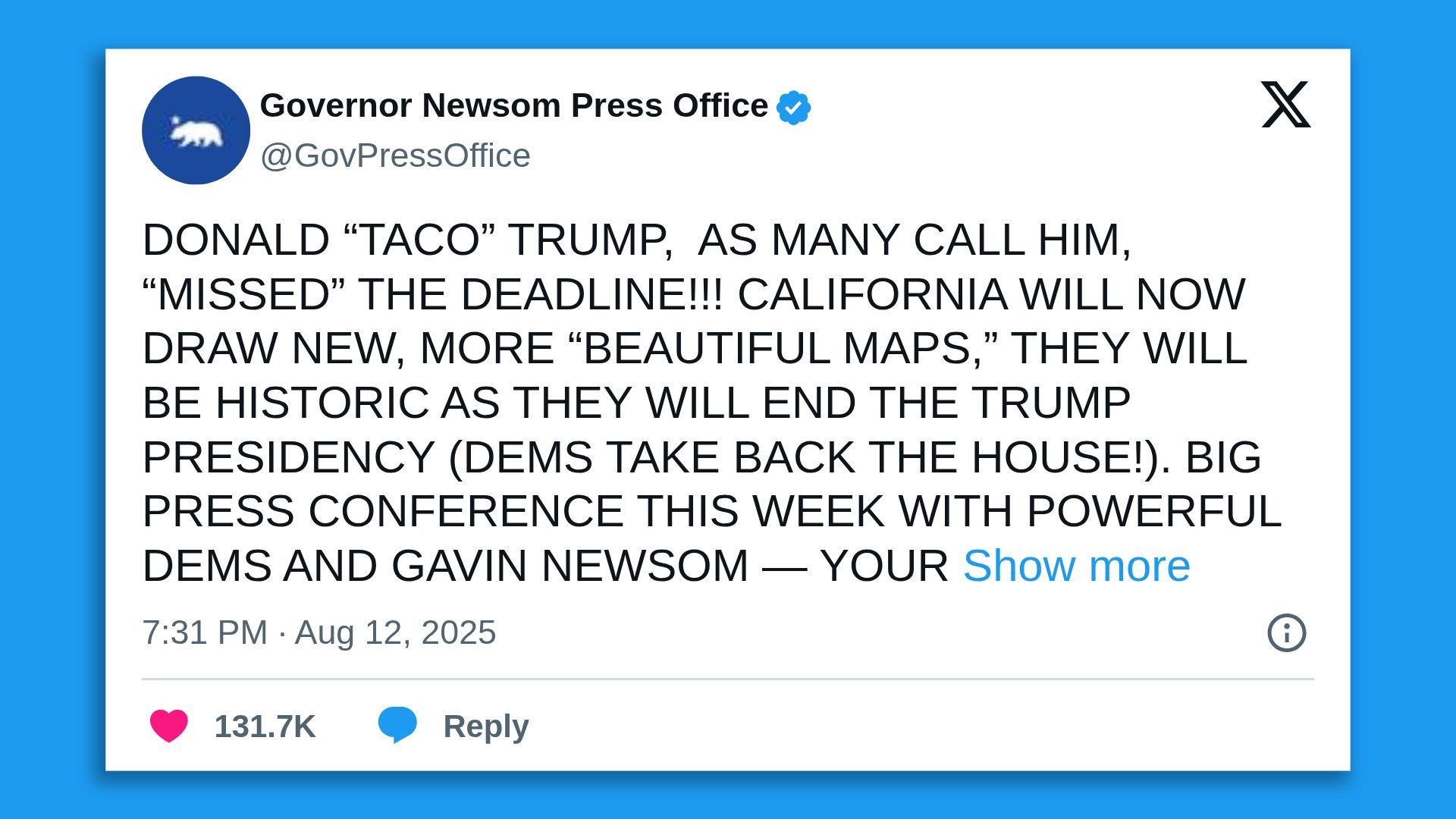View the 131.7K likes count
This screenshot has height=819, width=1456.
click(265, 726)
